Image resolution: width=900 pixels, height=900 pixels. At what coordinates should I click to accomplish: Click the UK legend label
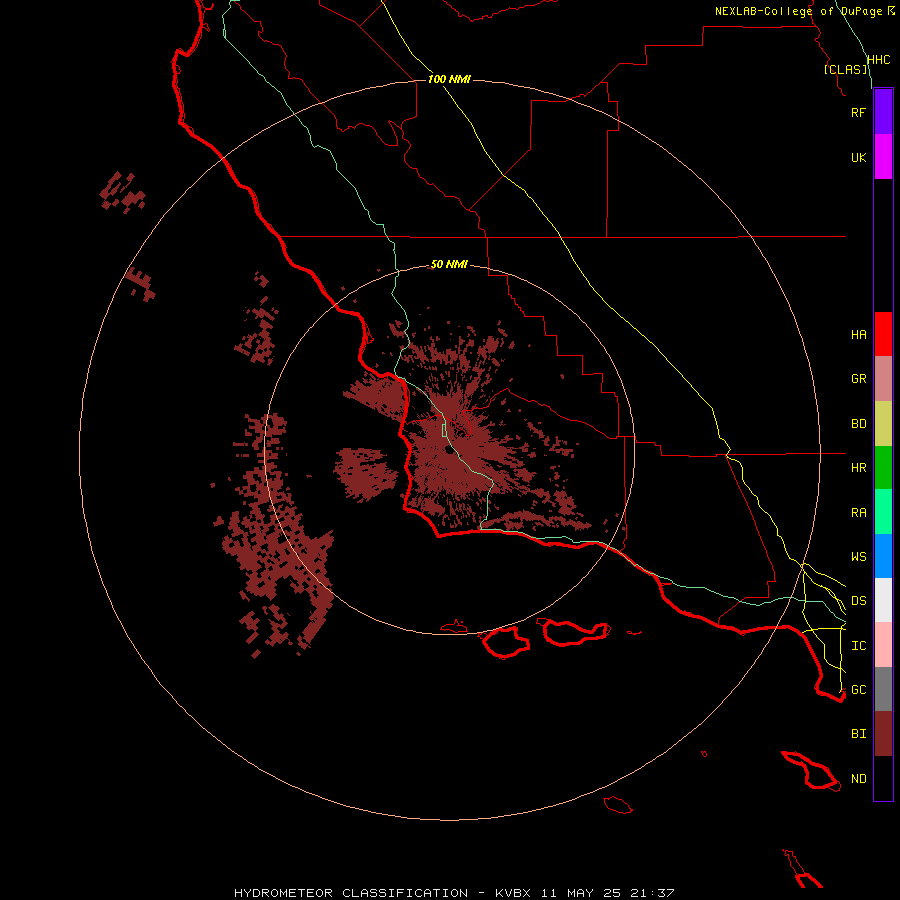pos(858,157)
